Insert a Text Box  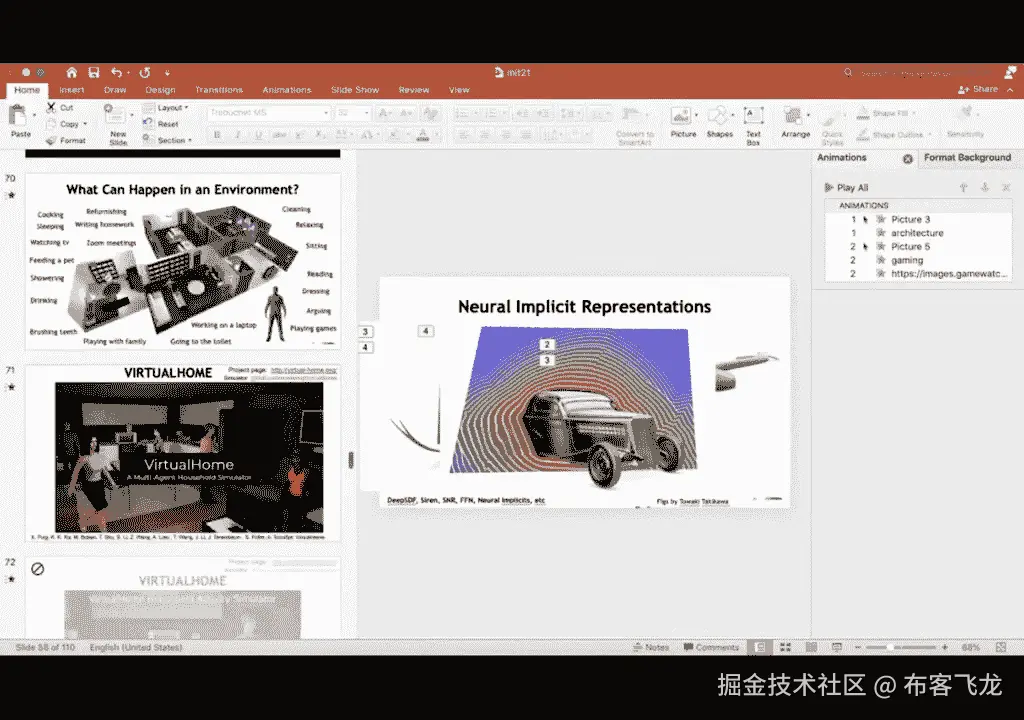(753, 125)
